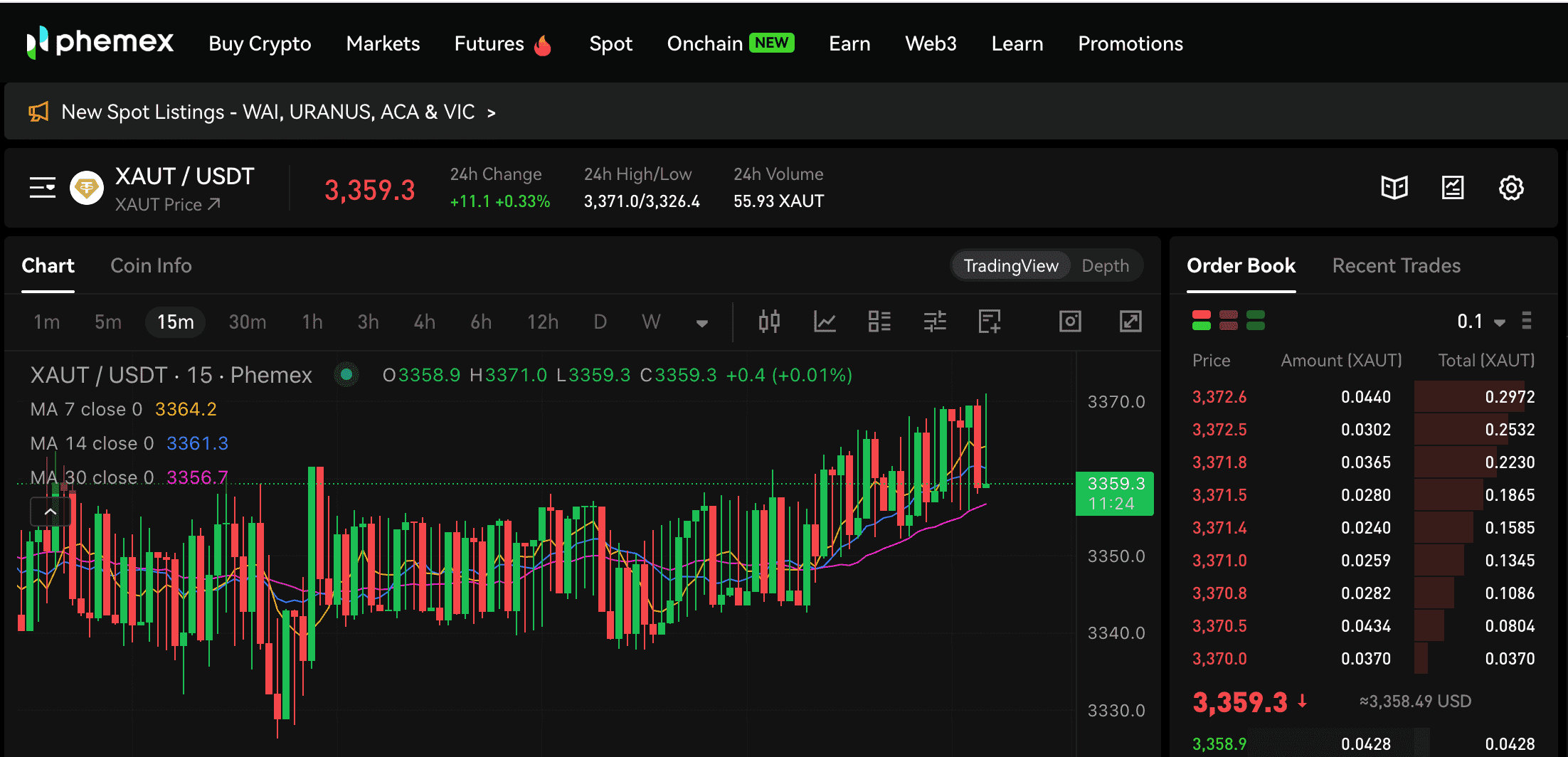The width and height of the screenshot is (1568, 757).
Task: Click the last price 3,359.3 in order book
Action: [x=1240, y=702]
